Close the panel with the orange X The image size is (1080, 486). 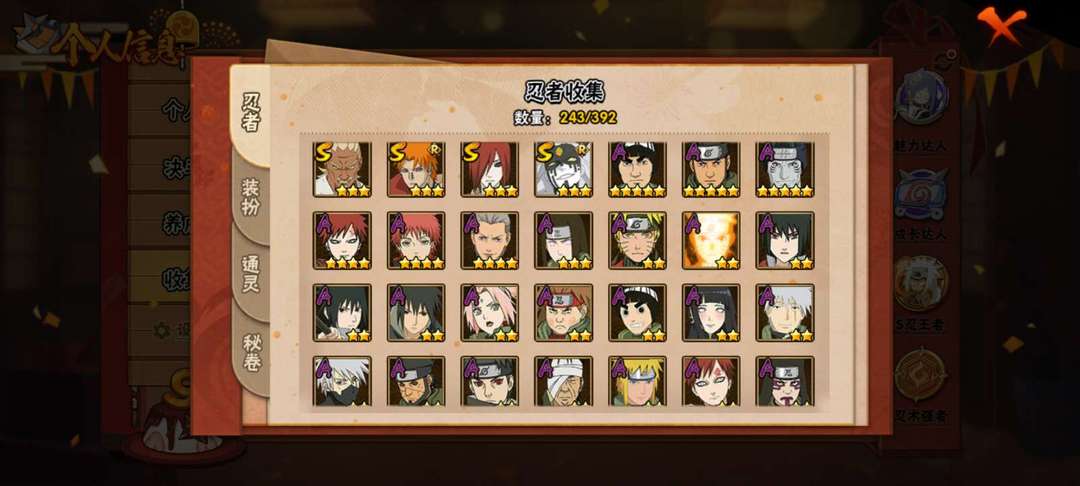point(1001,25)
